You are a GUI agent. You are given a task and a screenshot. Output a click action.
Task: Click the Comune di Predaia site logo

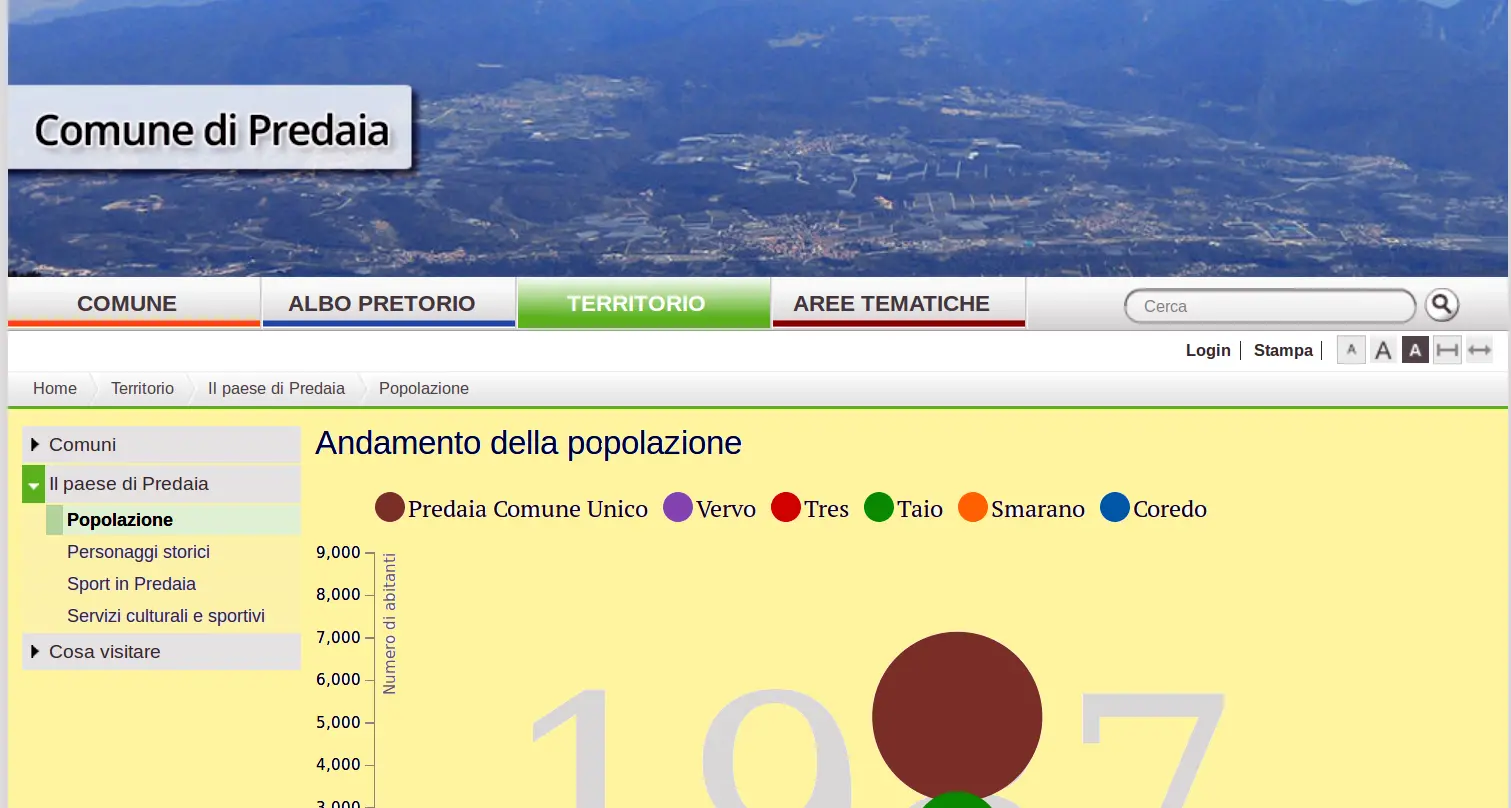click(210, 128)
